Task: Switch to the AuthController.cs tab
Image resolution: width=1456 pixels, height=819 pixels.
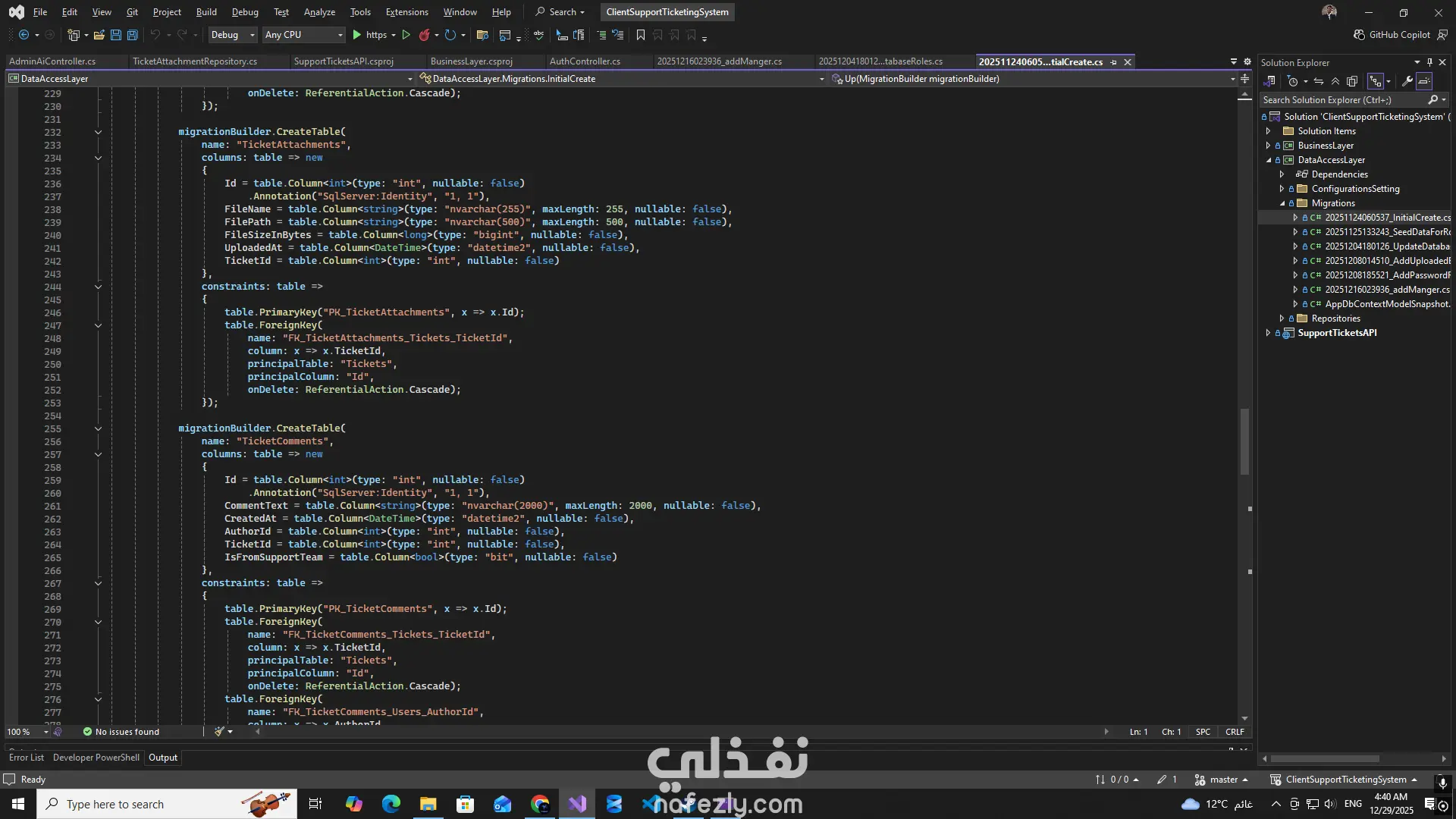Action: point(585,61)
